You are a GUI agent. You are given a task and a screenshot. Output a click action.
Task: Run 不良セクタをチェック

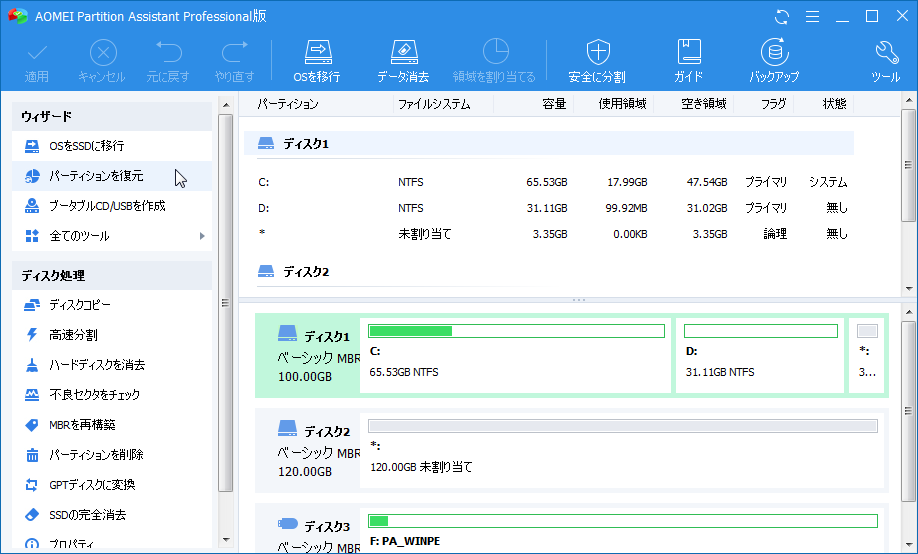tap(112, 395)
